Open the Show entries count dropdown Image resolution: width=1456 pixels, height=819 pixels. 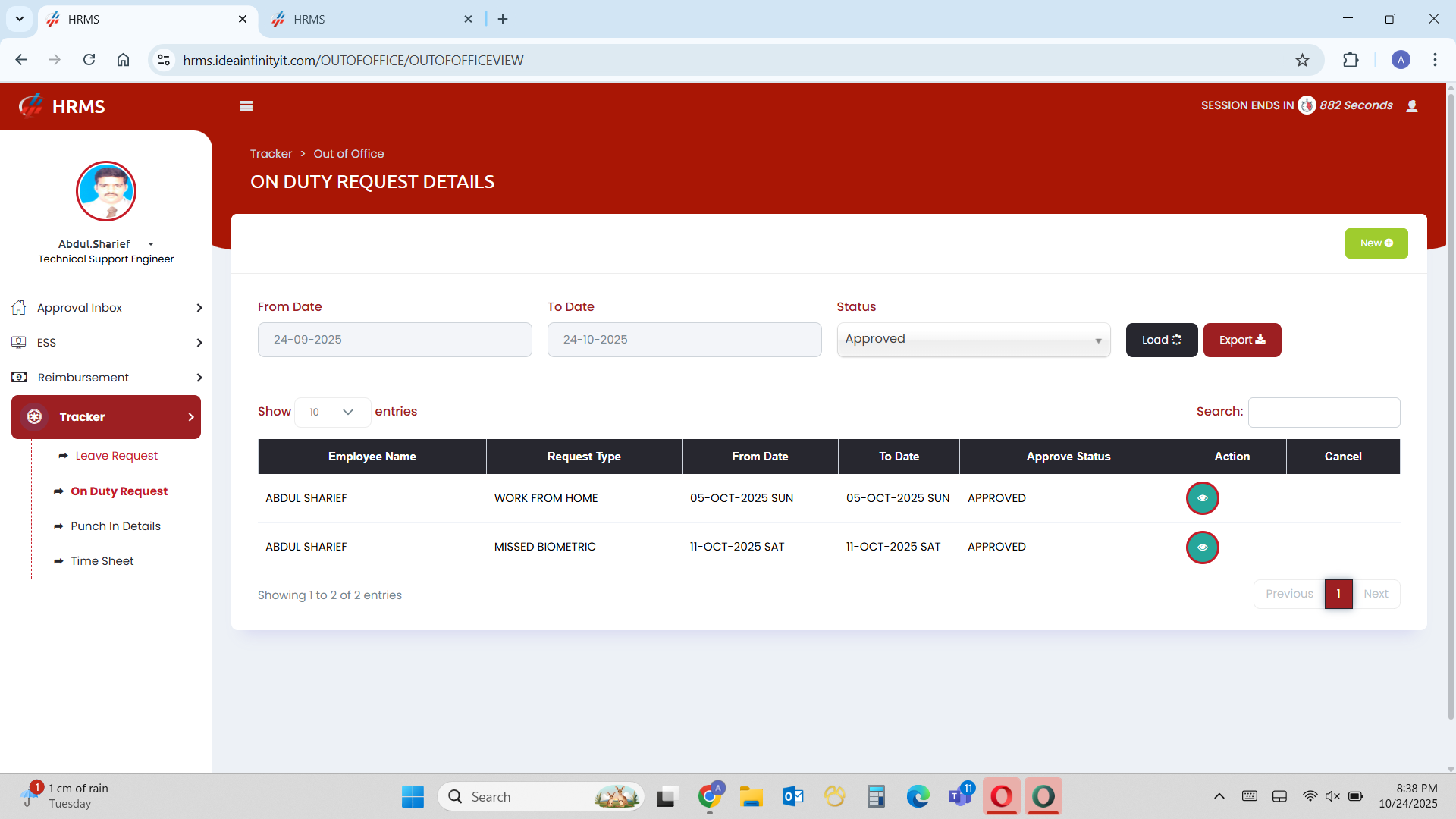pyautogui.click(x=332, y=412)
